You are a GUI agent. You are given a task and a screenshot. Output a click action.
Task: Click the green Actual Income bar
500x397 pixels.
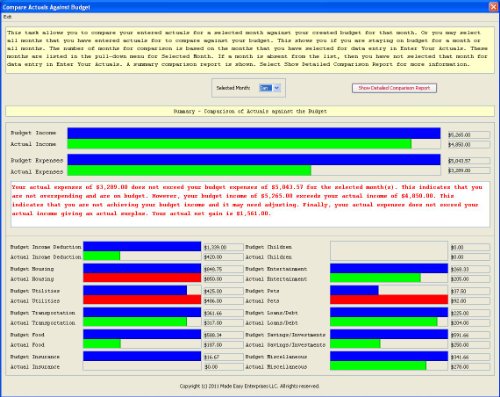pos(239,144)
